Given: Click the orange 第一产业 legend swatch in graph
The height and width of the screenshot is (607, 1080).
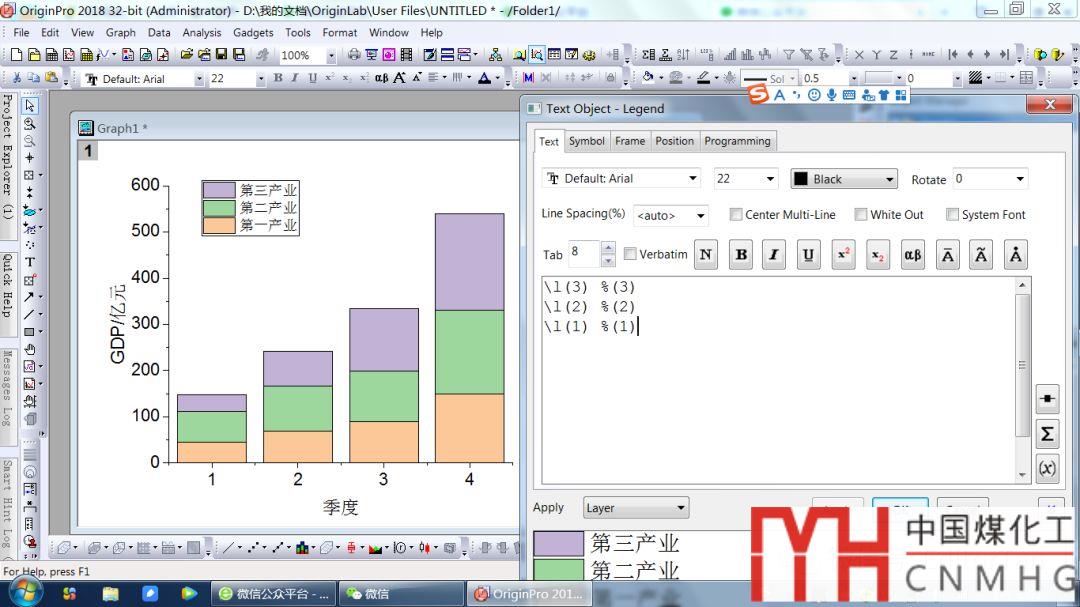Looking at the screenshot, I should tap(219, 225).
